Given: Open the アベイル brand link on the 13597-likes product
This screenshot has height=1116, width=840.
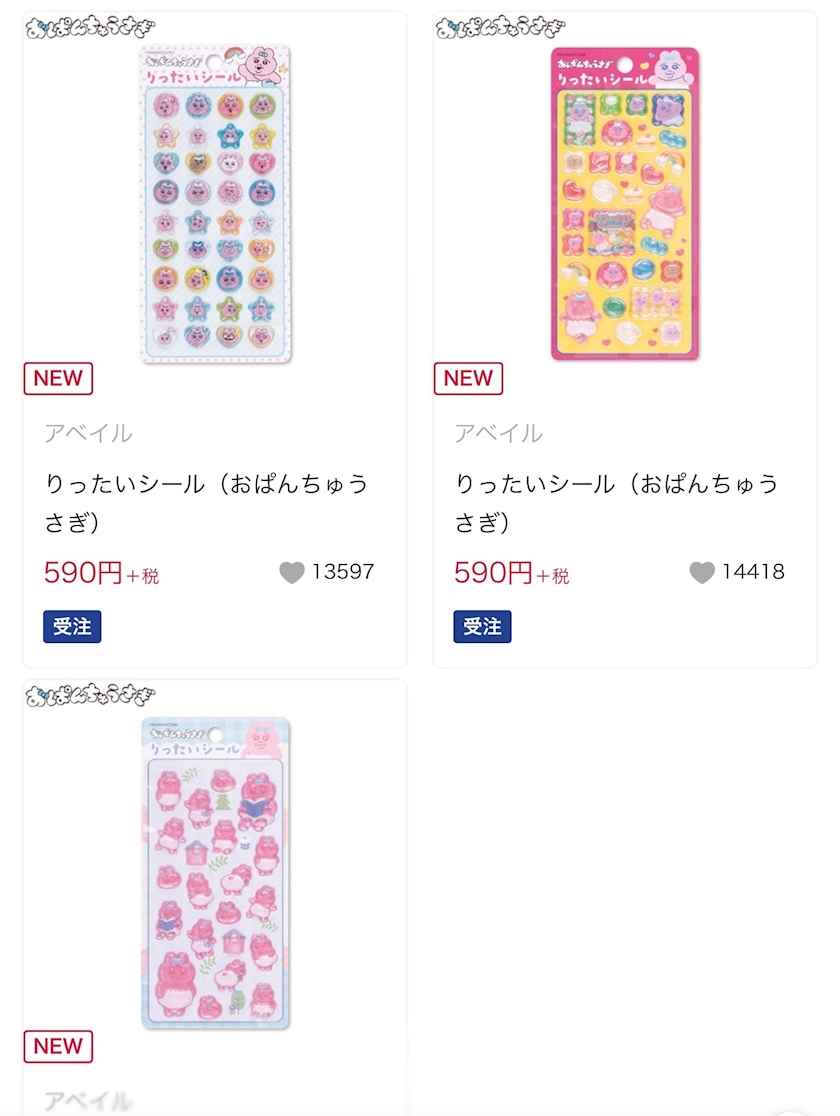Looking at the screenshot, I should [x=88, y=434].
